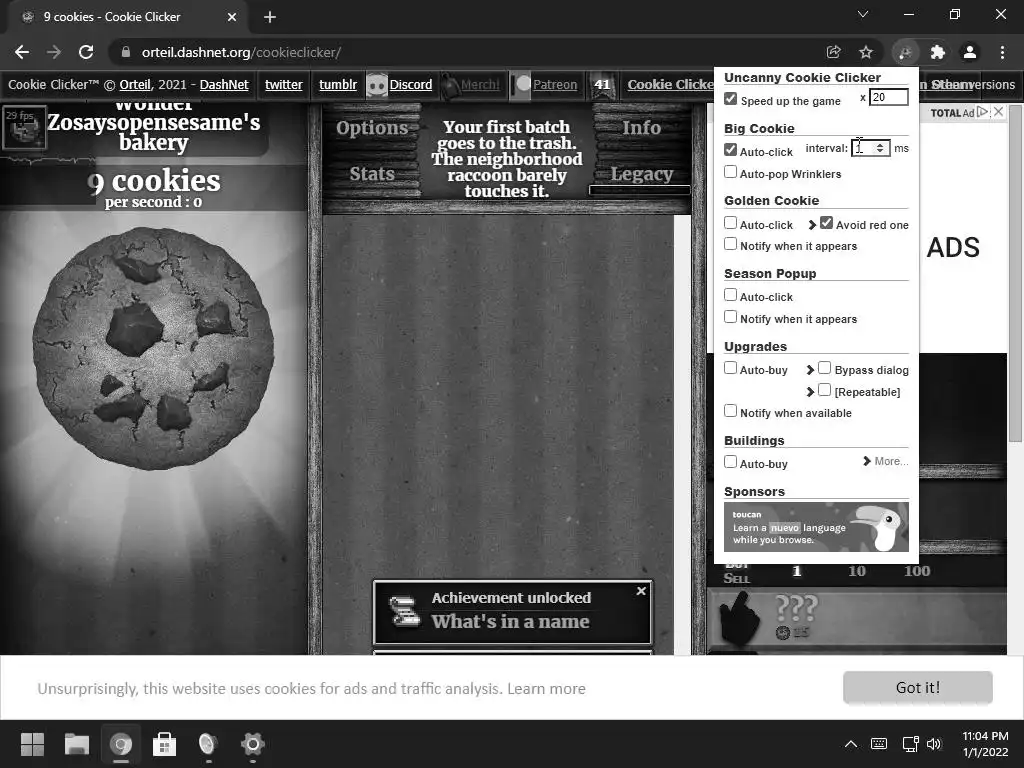This screenshot has width=1024, height=768.
Task: Open the Stats menu
Action: coord(372,174)
